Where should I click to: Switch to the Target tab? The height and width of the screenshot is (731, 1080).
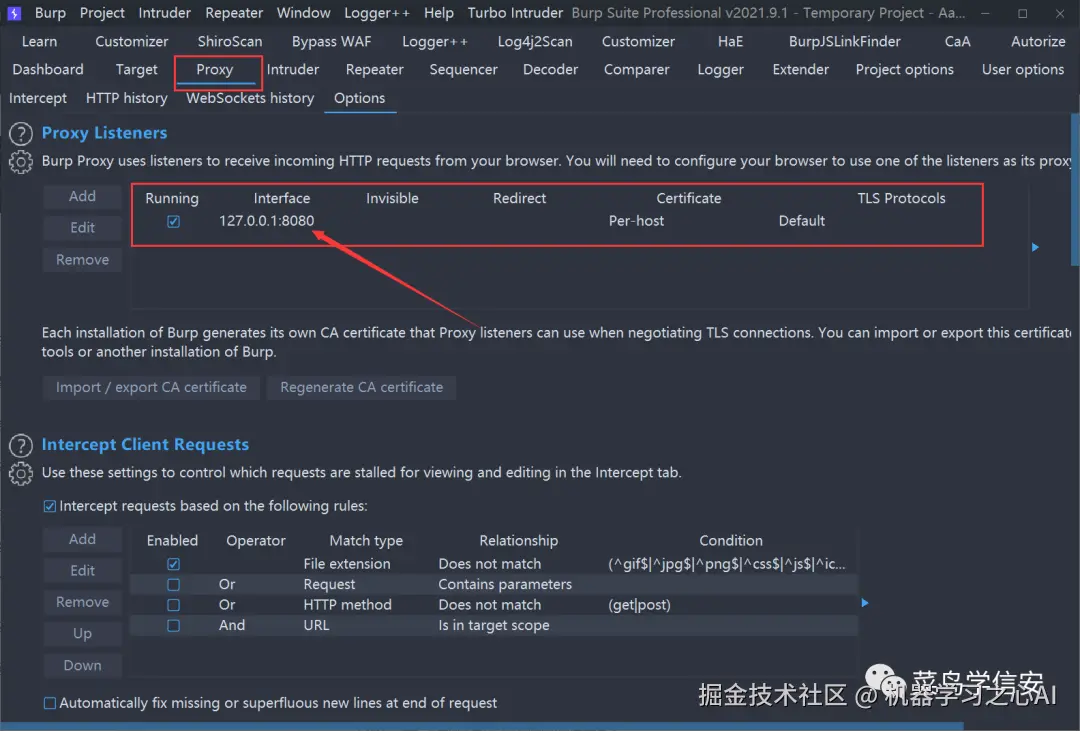point(136,70)
